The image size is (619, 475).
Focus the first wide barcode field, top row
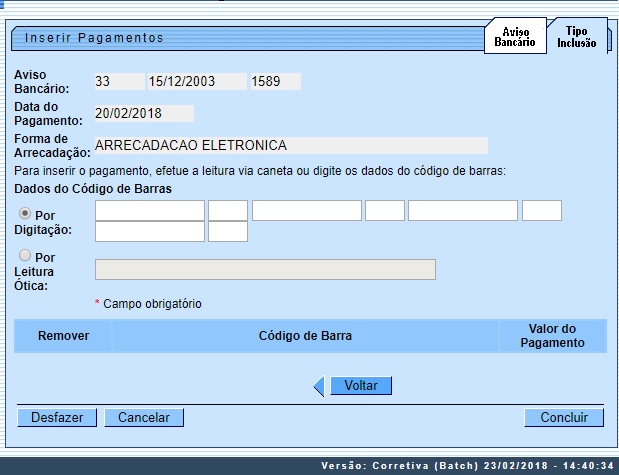150,210
